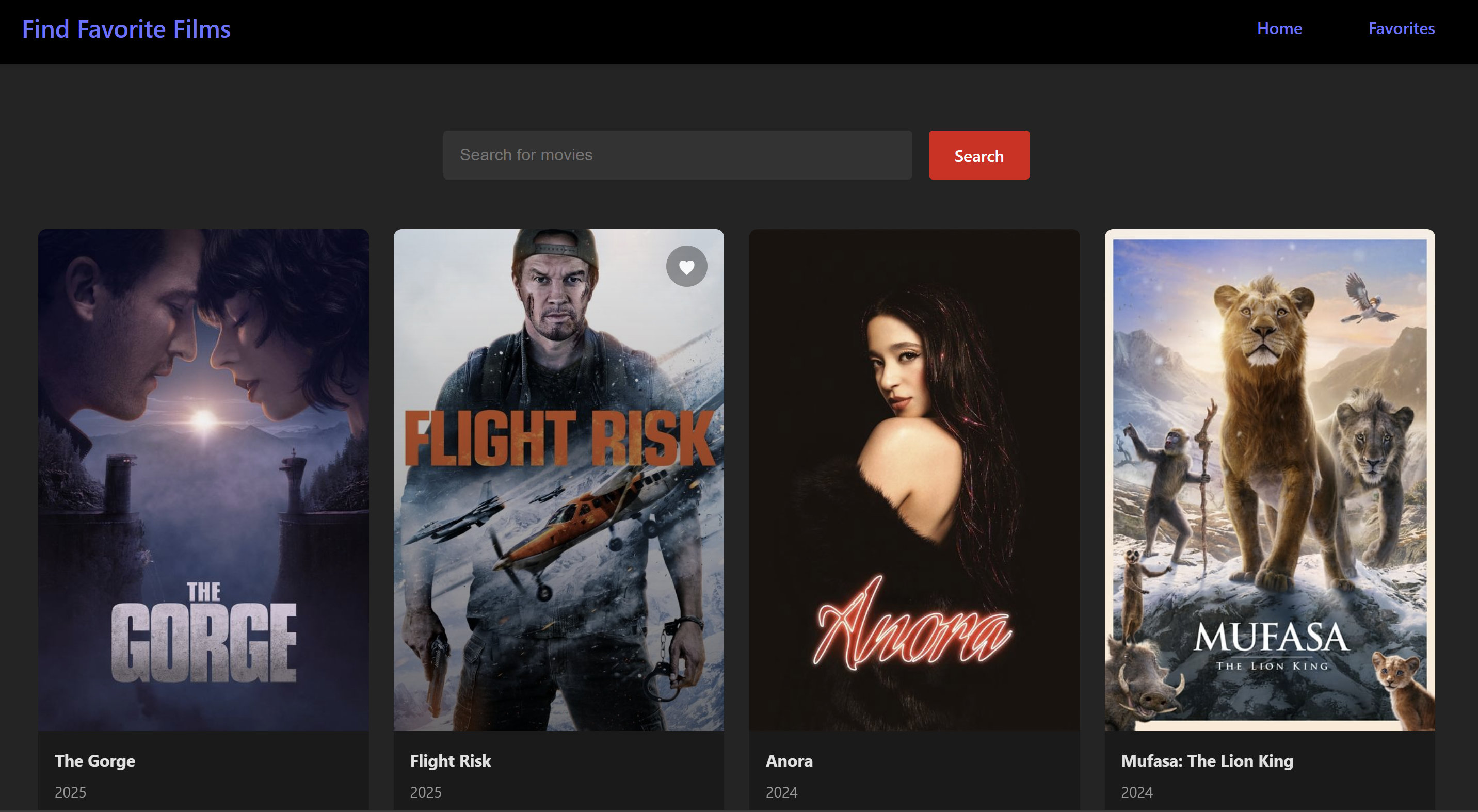This screenshot has height=812, width=1478.
Task: Click year 2024 under Mufasa
Action: 1137,792
